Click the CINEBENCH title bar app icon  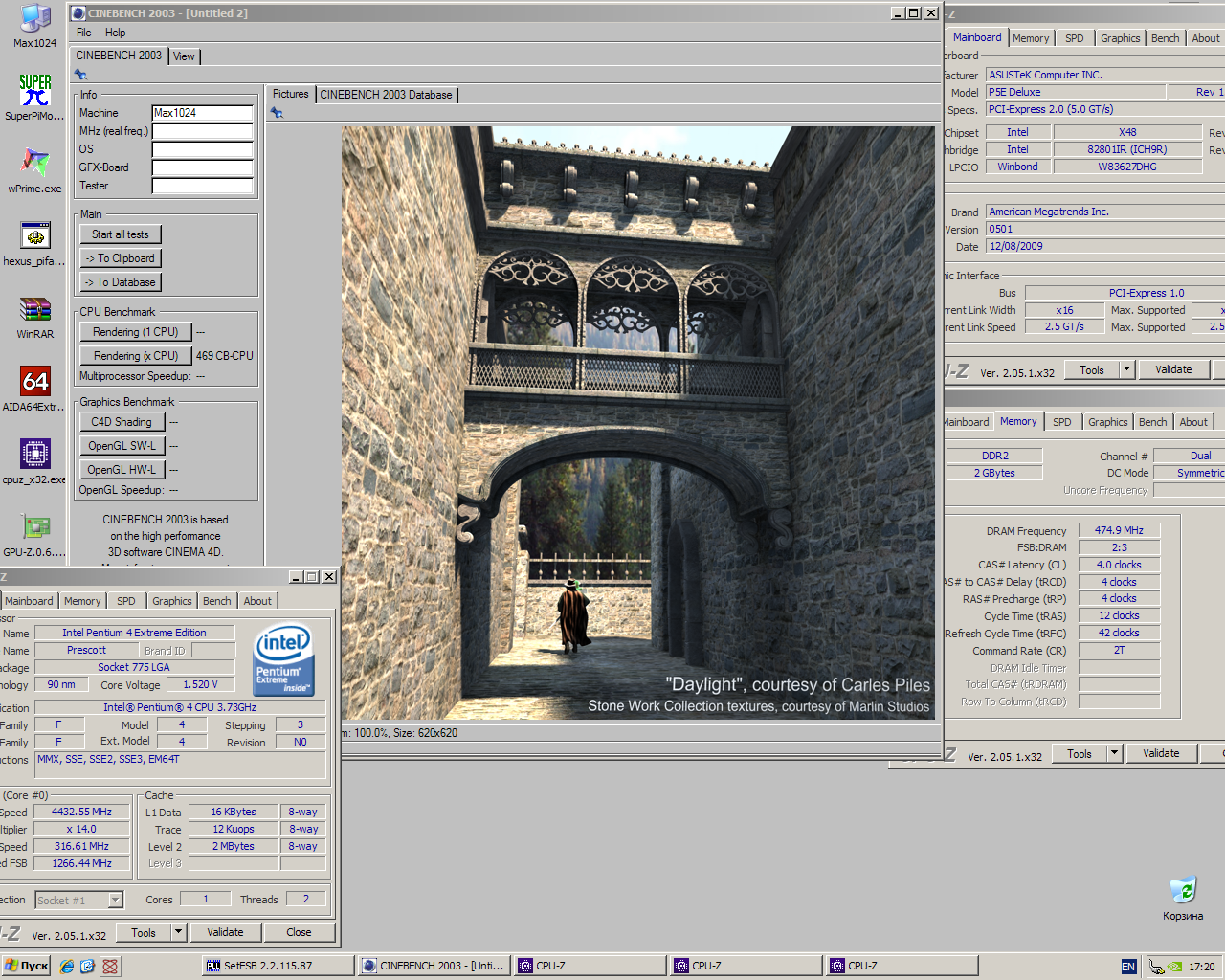tap(78, 12)
